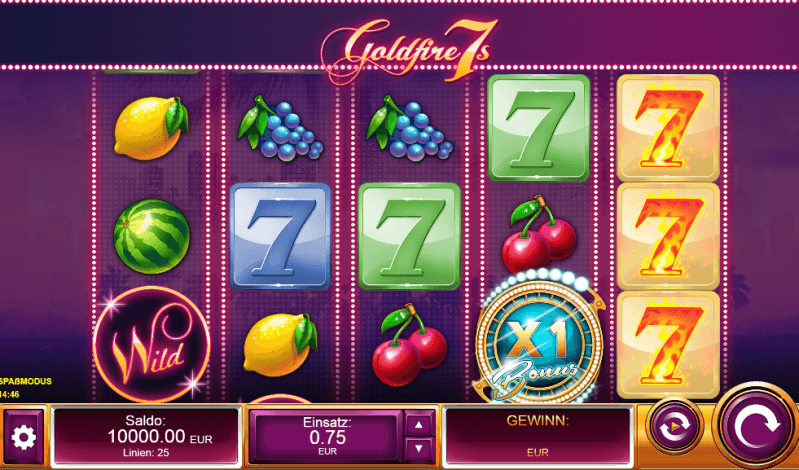Image resolution: width=799 pixels, height=470 pixels.
Task: Click the Saldo balance panel
Action: (146, 436)
